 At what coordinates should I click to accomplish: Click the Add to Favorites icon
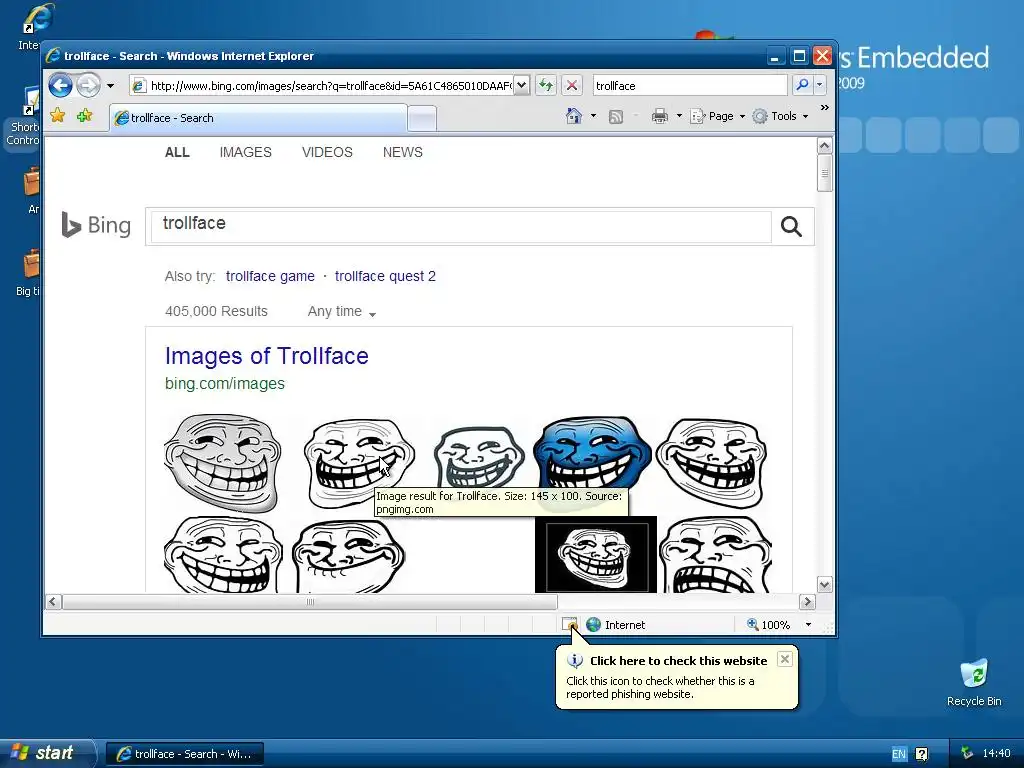pyautogui.click(x=84, y=116)
